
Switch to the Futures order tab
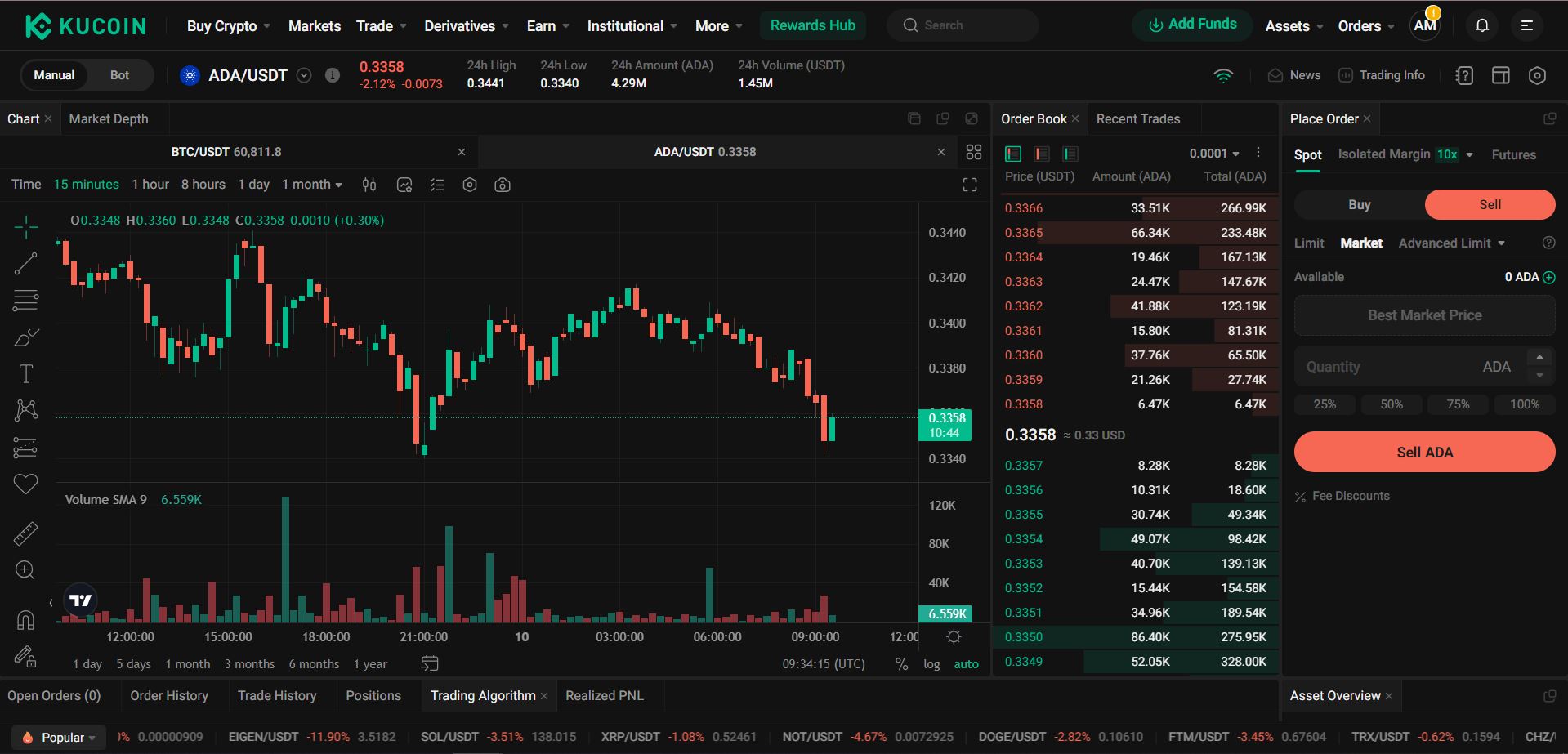(x=1513, y=154)
